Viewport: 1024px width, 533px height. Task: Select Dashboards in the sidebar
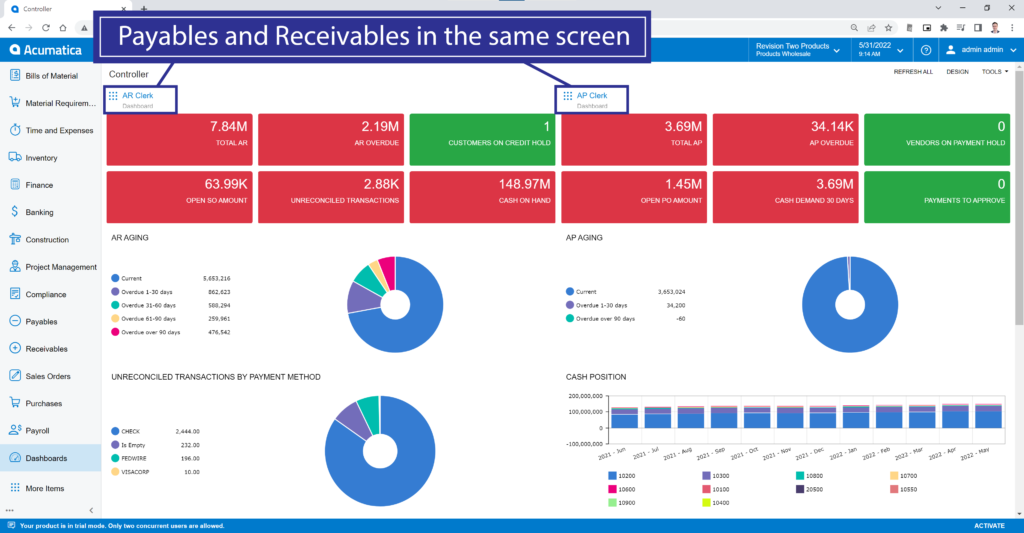[50, 458]
